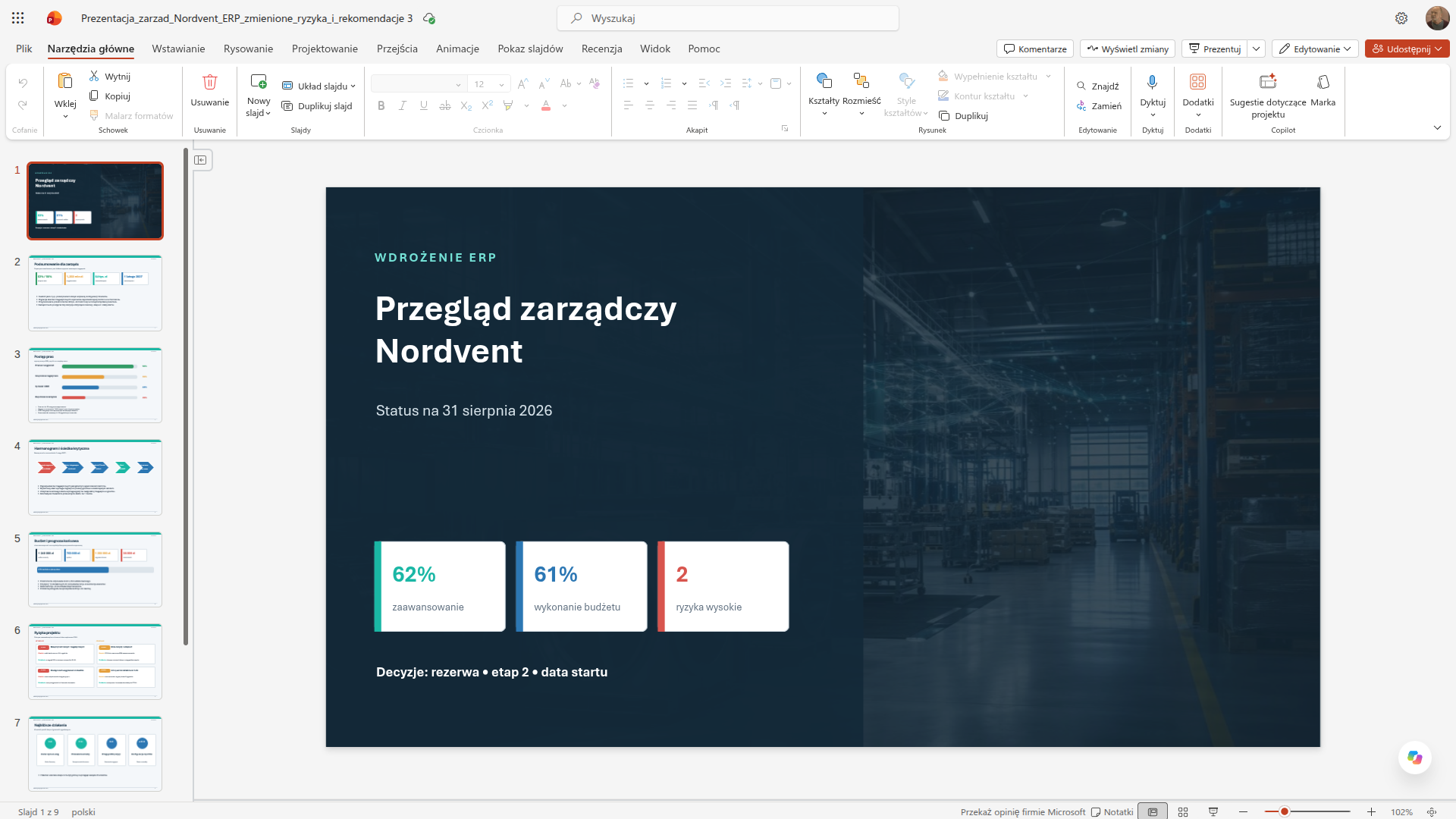Image resolution: width=1456 pixels, height=819 pixels.
Task: Increase font size icon
Action: coord(523,83)
